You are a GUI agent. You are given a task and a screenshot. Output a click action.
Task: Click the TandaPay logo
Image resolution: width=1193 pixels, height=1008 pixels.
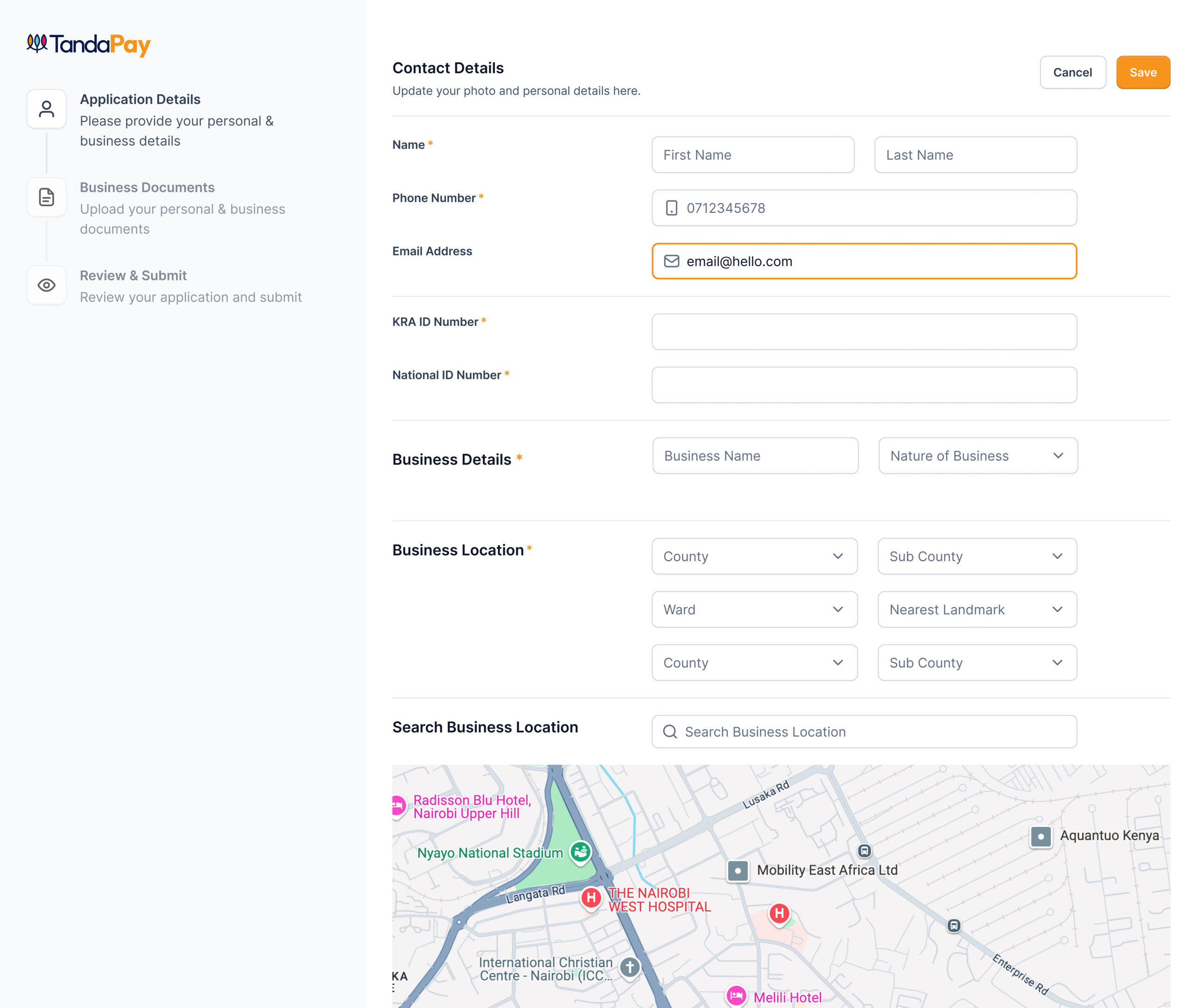point(89,45)
